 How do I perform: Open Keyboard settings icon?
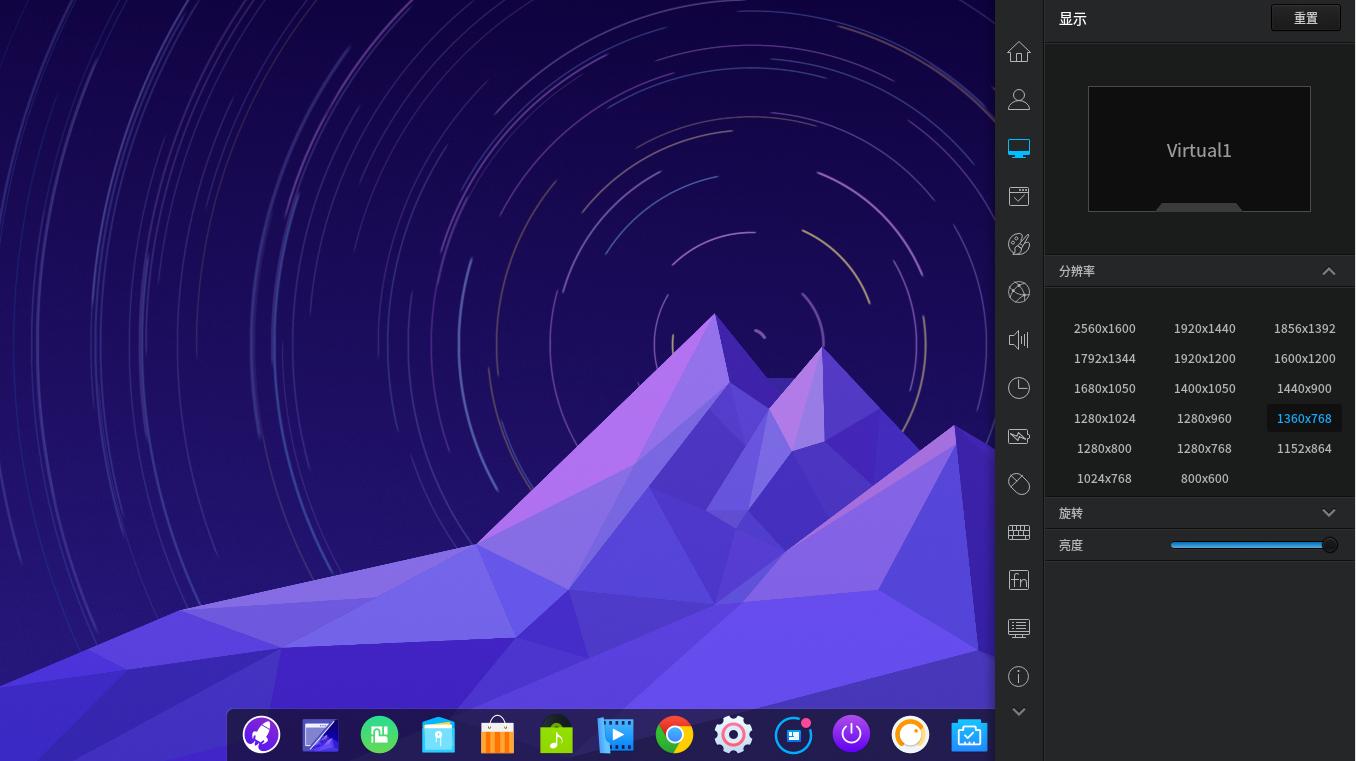[x=1018, y=532]
